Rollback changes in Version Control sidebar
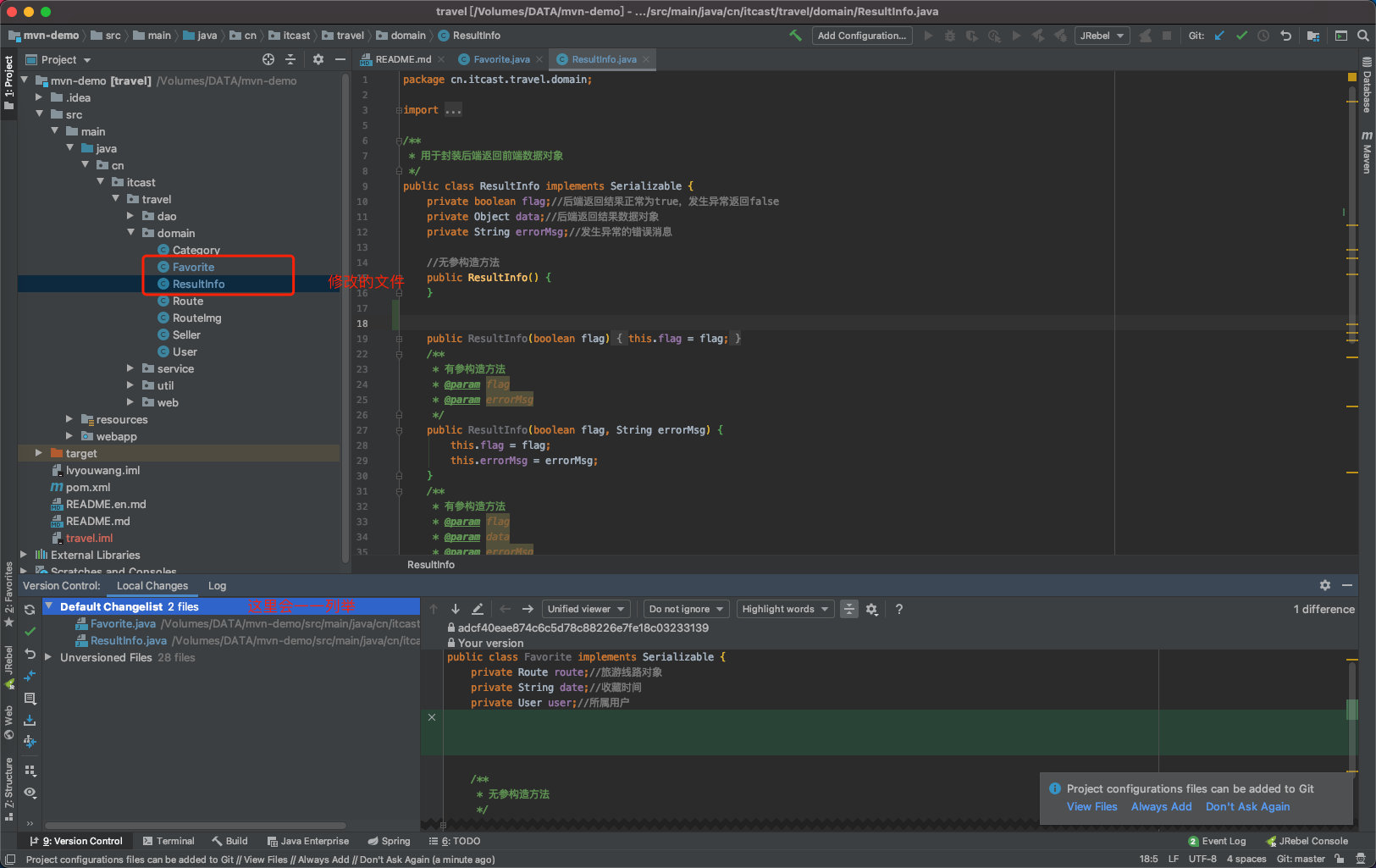Image resolution: width=1376 pixels, height=868 pixels. coord(30,654)
